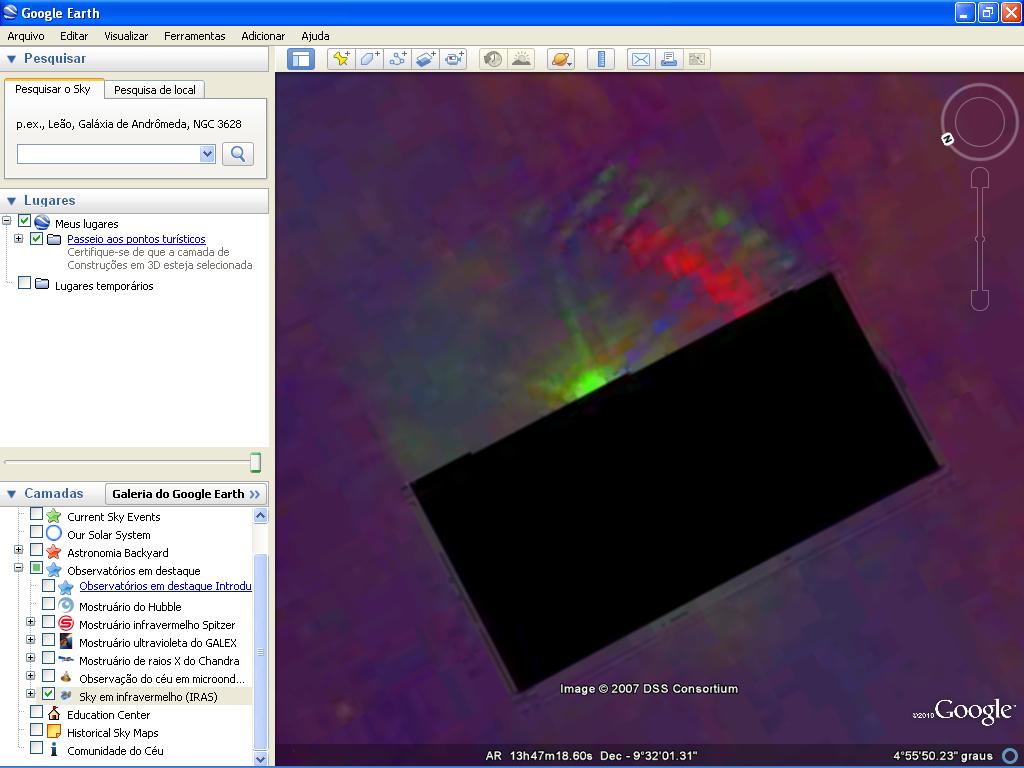Select Sky em infravermelho (IRAS) row

coord(148,697)
